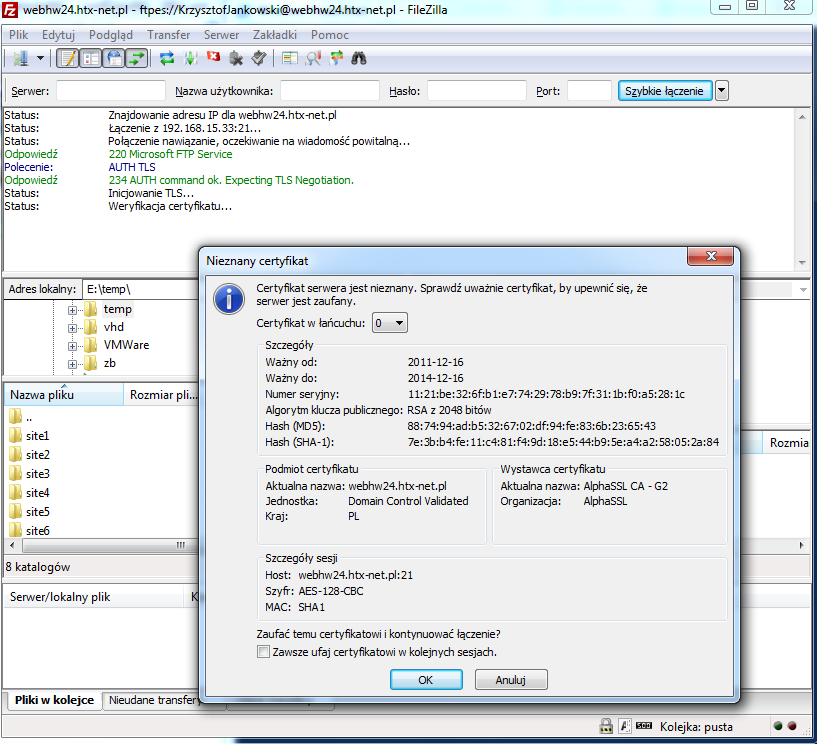This screenshot has height=744, width=817.
Task: Click the site4 folder icon
Action: point(16,492)
